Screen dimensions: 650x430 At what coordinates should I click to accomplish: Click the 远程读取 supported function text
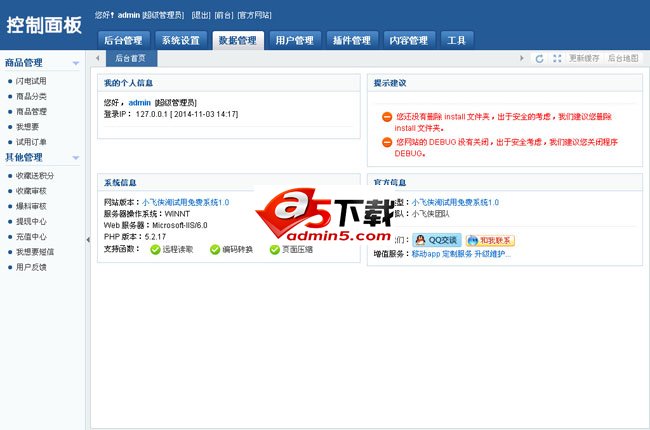click(178, 250)
